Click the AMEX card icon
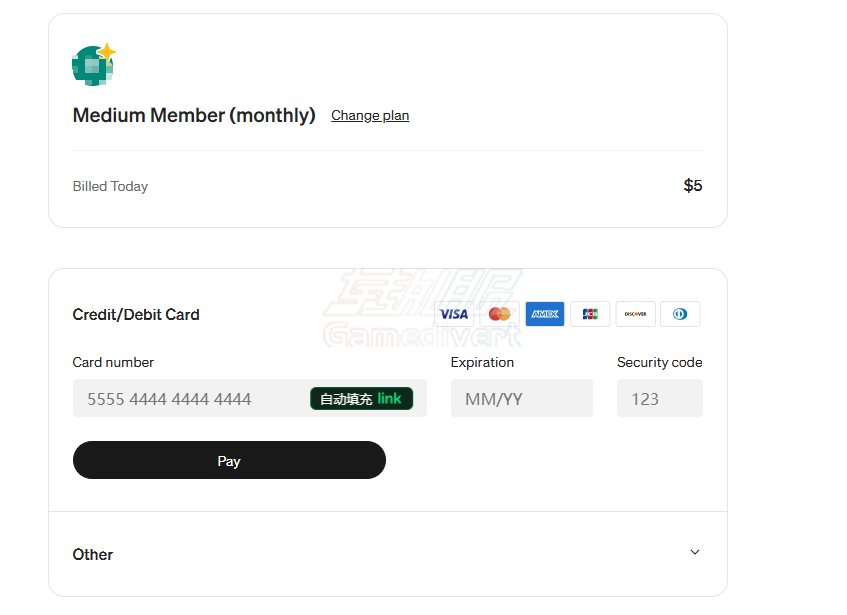 545,314
